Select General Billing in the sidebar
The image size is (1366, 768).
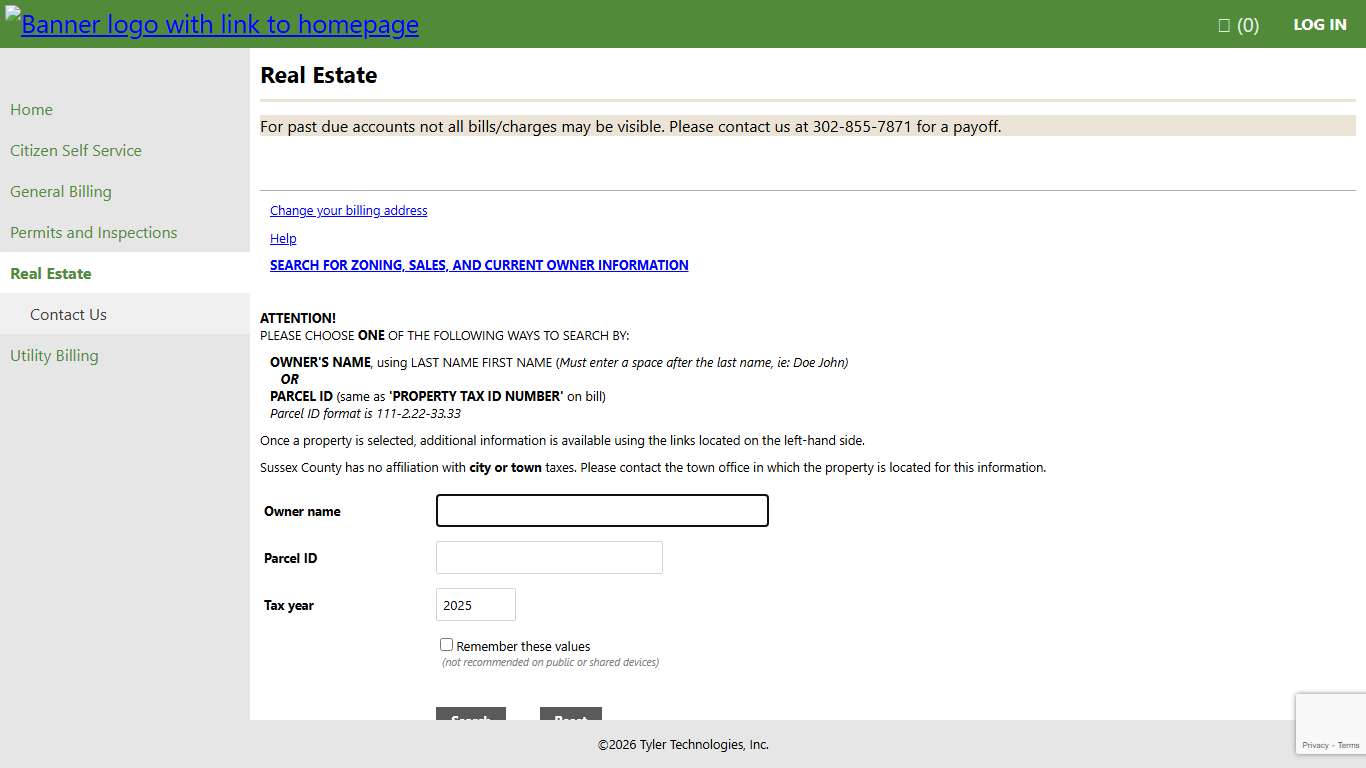click(61, 192)
